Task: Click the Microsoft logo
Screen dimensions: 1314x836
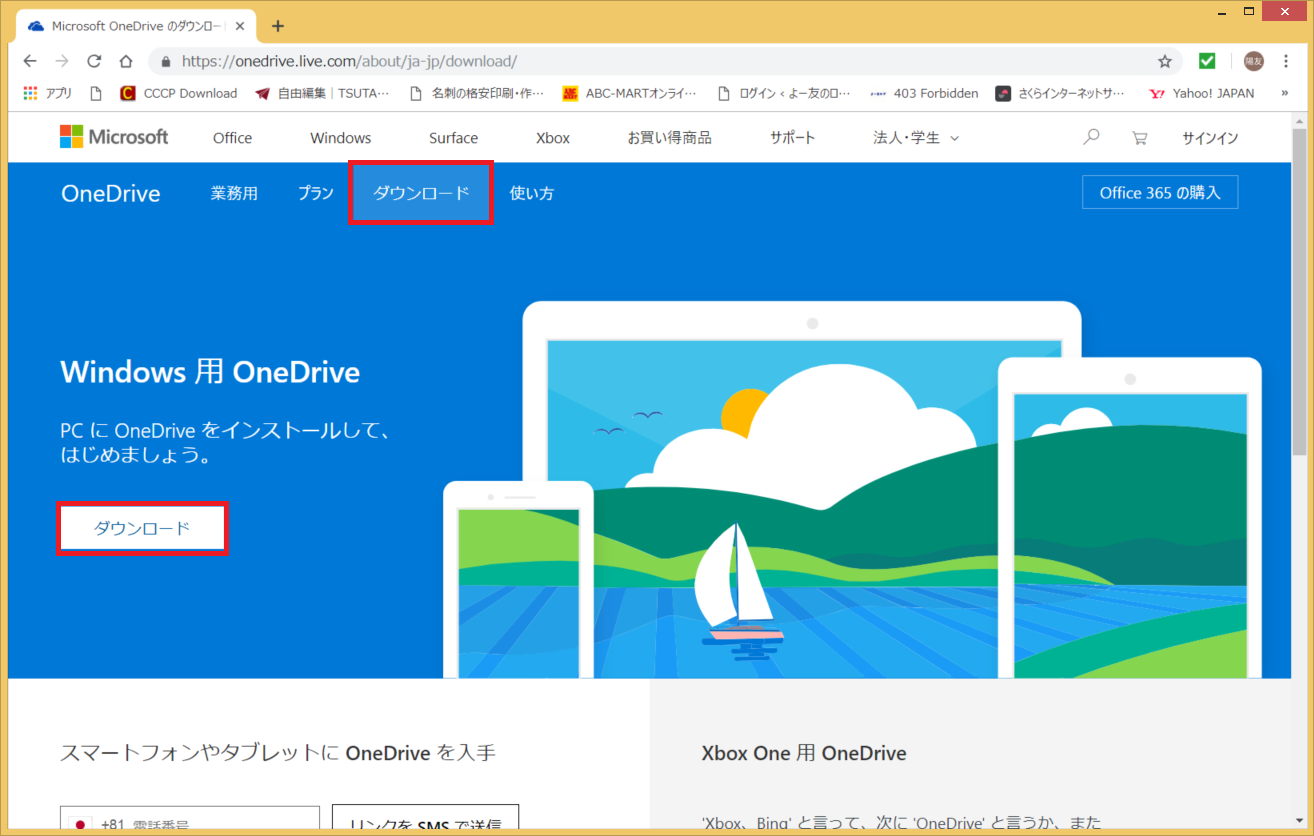Action: 114,137
